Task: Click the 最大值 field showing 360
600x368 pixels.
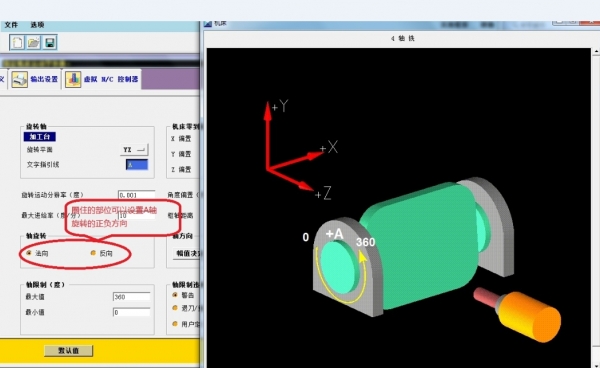Action: coord(131,297)
